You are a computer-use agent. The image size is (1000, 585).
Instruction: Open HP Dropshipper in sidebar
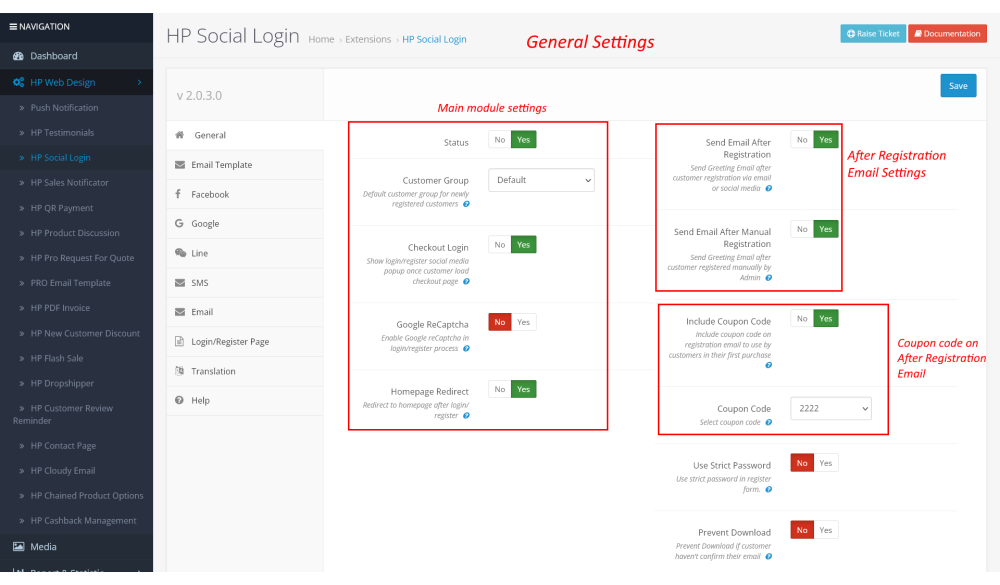coord(62,383)
